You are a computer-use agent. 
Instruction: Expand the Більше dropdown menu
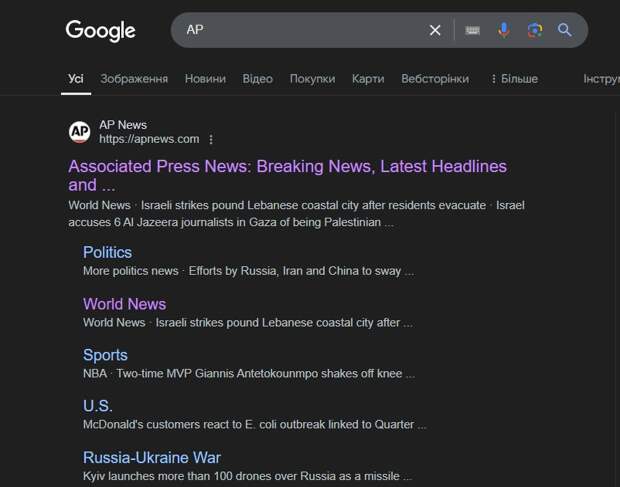(514, 79)
